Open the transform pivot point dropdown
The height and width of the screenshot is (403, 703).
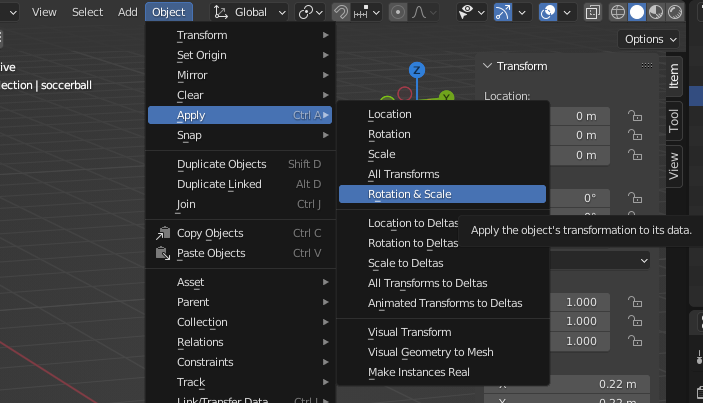[x=310, y=12]
